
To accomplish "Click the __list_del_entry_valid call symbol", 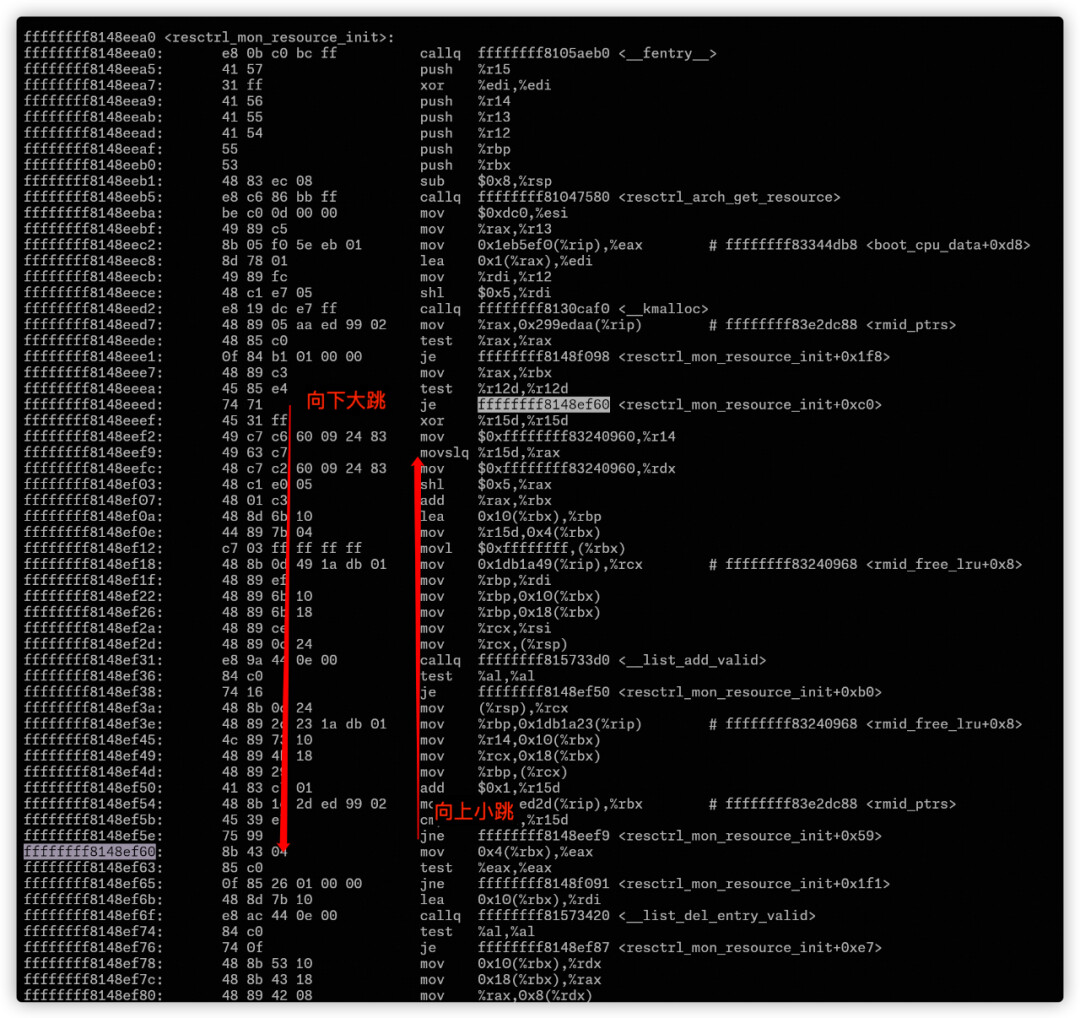I will [717, 916].
